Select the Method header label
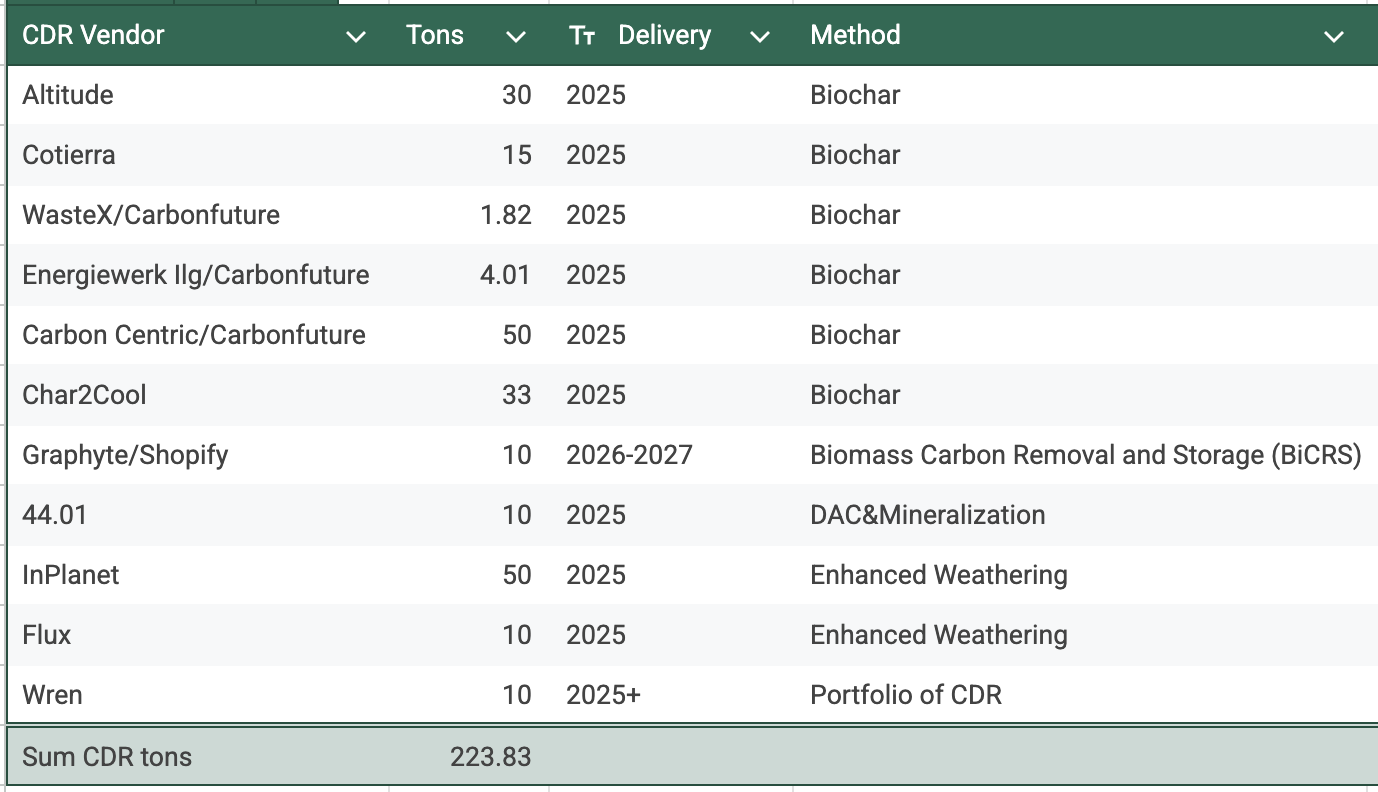1378x792 pixels. click(x=855, y=35)
